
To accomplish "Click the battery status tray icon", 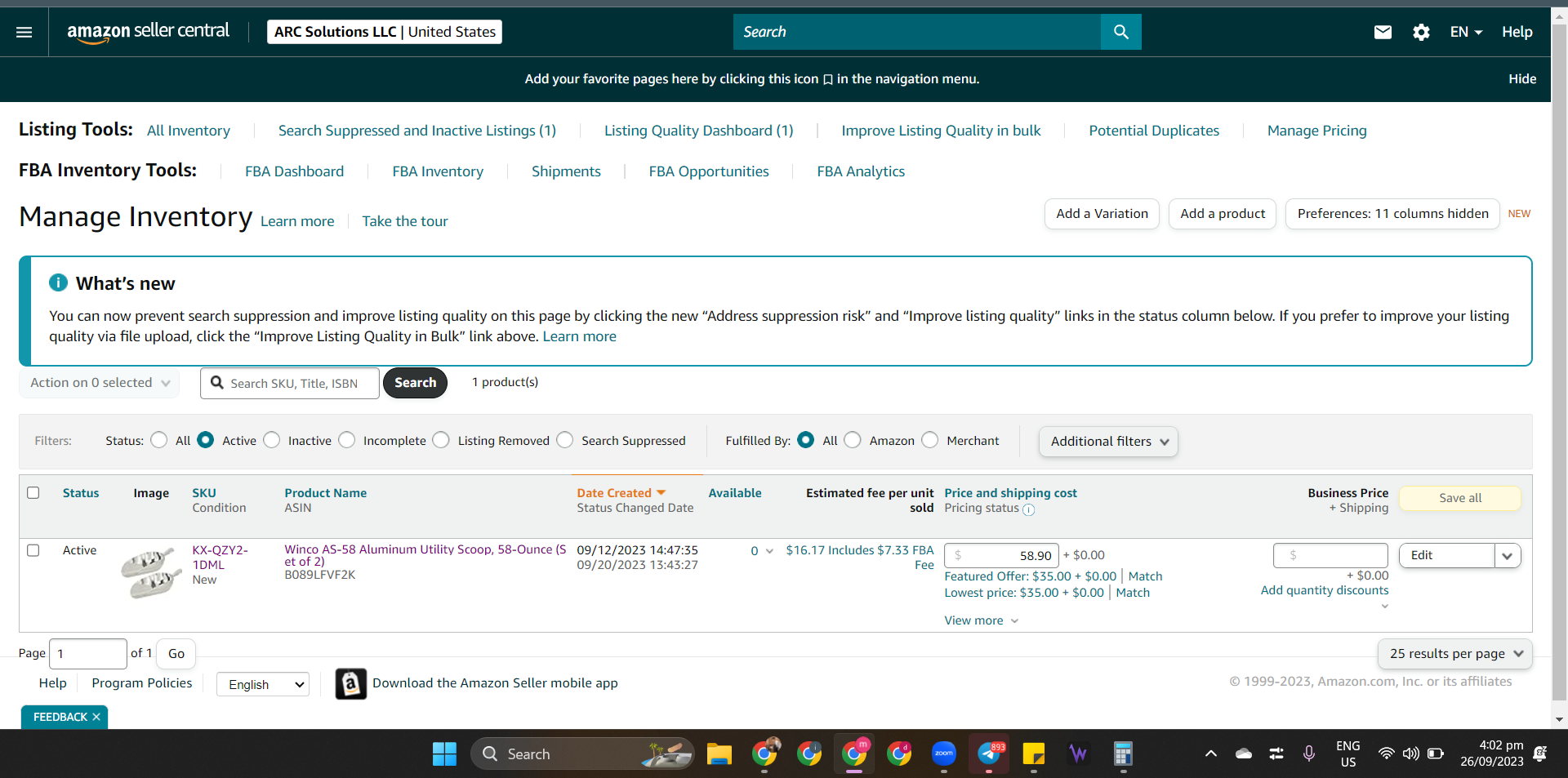I will [1436, 754].
